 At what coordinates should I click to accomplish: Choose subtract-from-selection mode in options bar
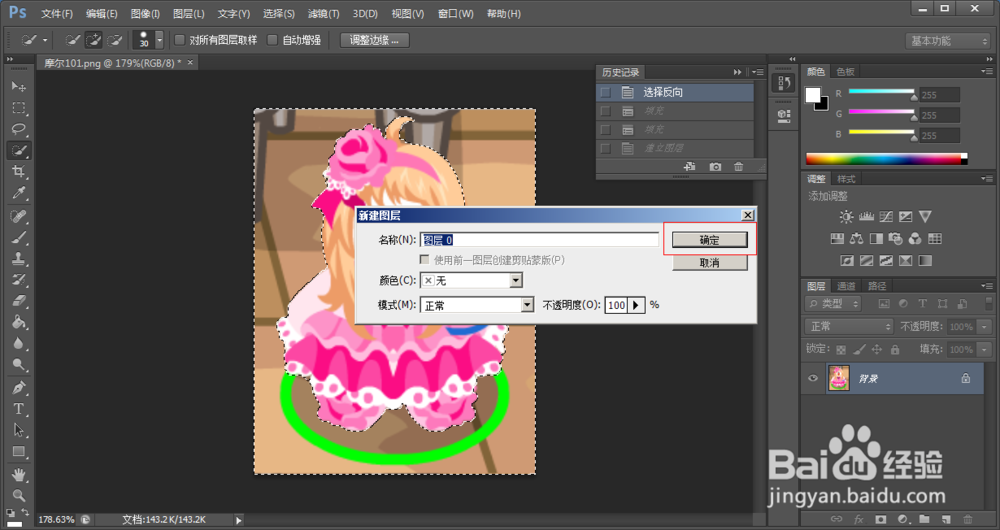point(115,40)
